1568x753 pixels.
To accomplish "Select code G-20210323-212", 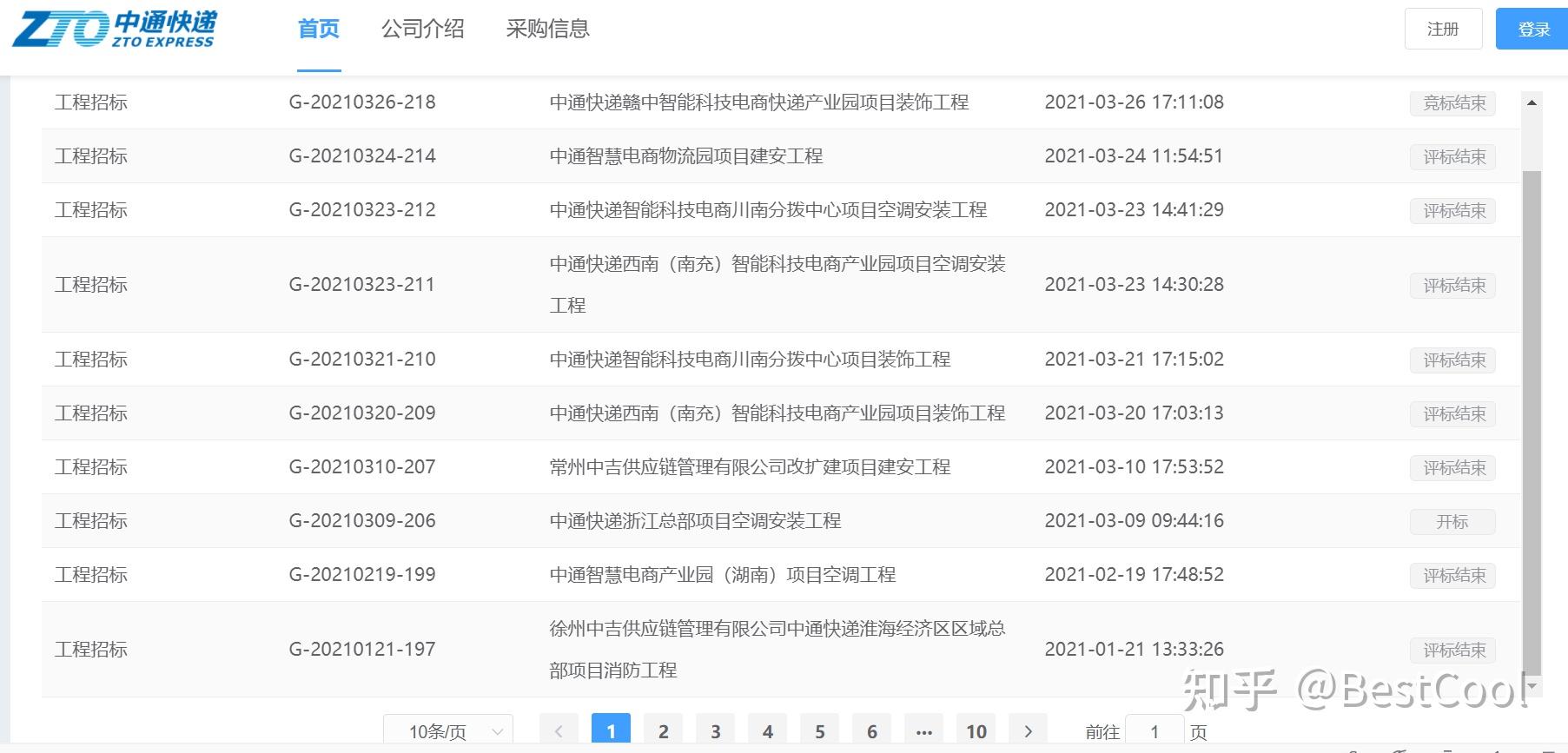I will (362, 210).
